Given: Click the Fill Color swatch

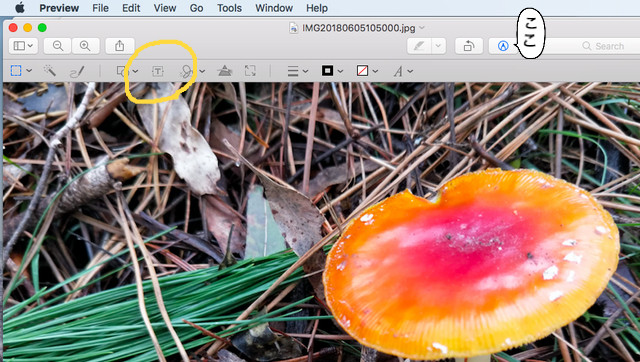Looking at the screenshot, I should 362,71.
